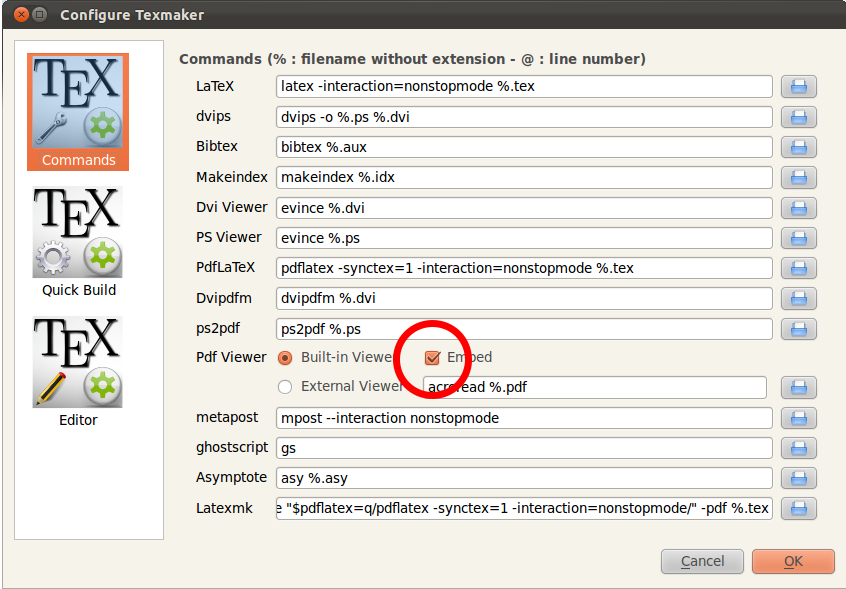Browse for the PS Viewer executable

(798, 238)
